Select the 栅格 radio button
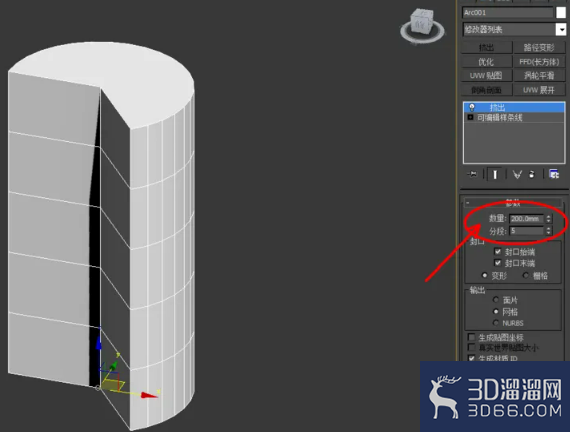 coord(526,275)
